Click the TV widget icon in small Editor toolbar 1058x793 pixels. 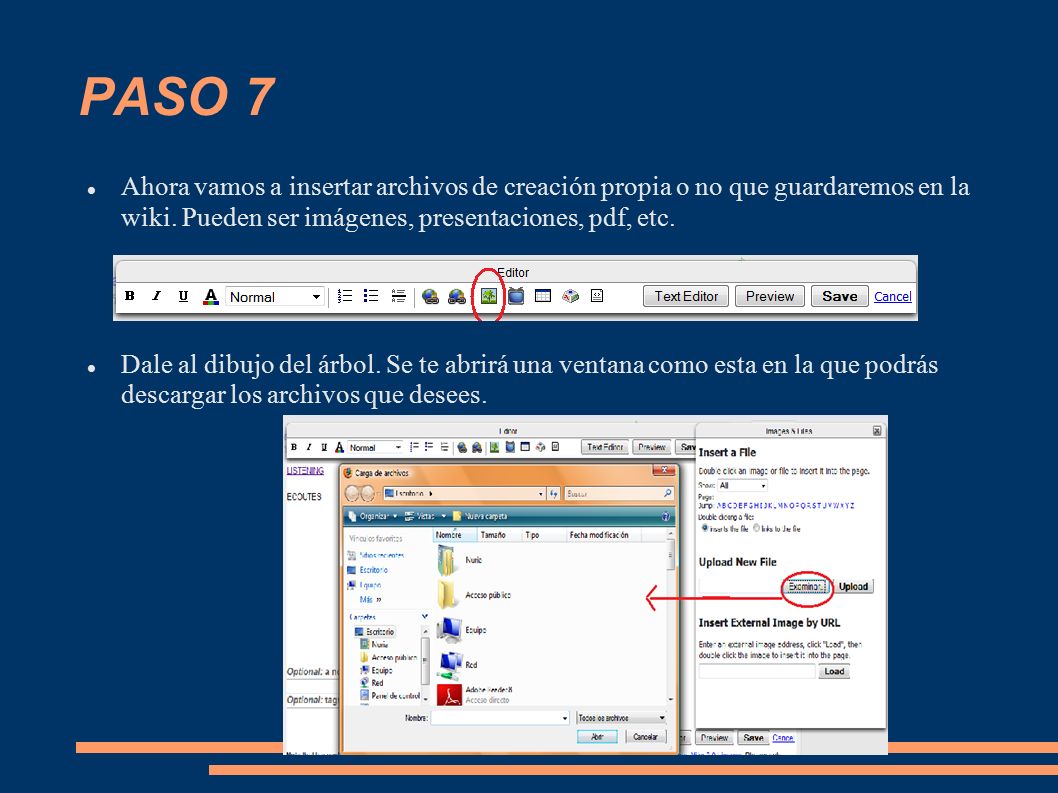[510, 447]
